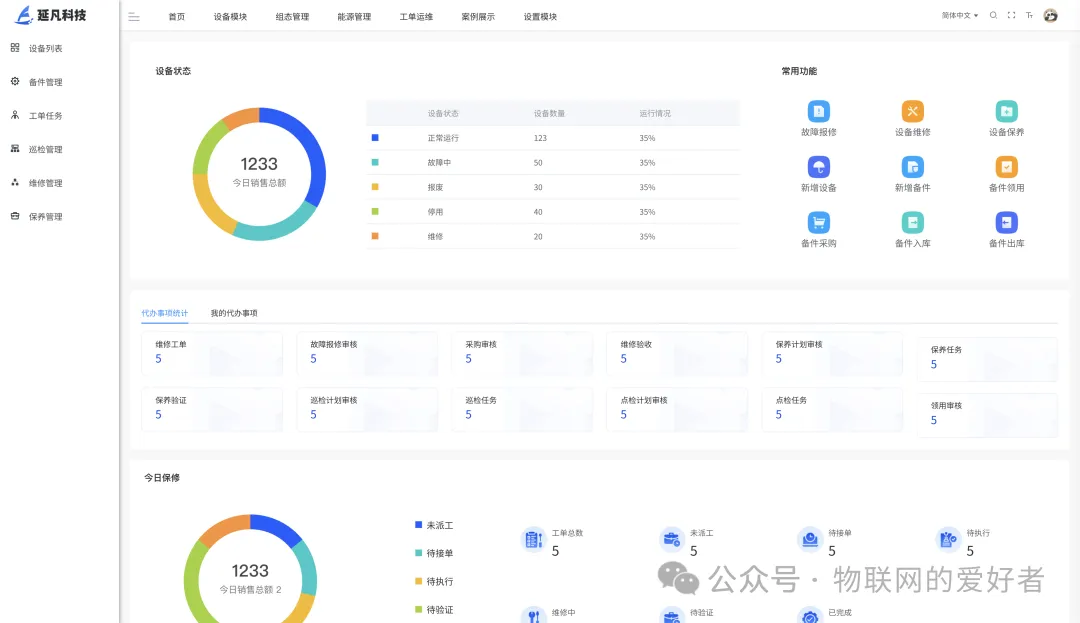Click the 待执行 statistic icon
This screenshot has width=1080, height=623.
(948, 540)
